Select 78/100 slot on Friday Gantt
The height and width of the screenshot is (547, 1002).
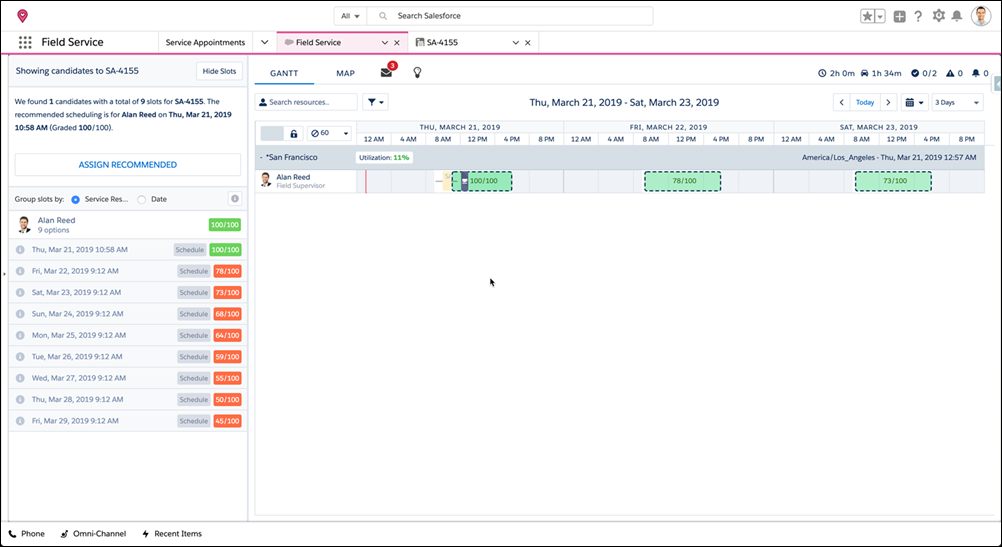pos(682,181)
